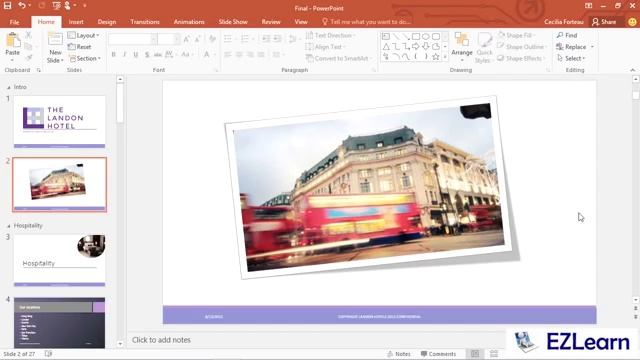Collapse the ribbon chevron
The height and width of the screenshot is (360, 640).
click(633, 70)
